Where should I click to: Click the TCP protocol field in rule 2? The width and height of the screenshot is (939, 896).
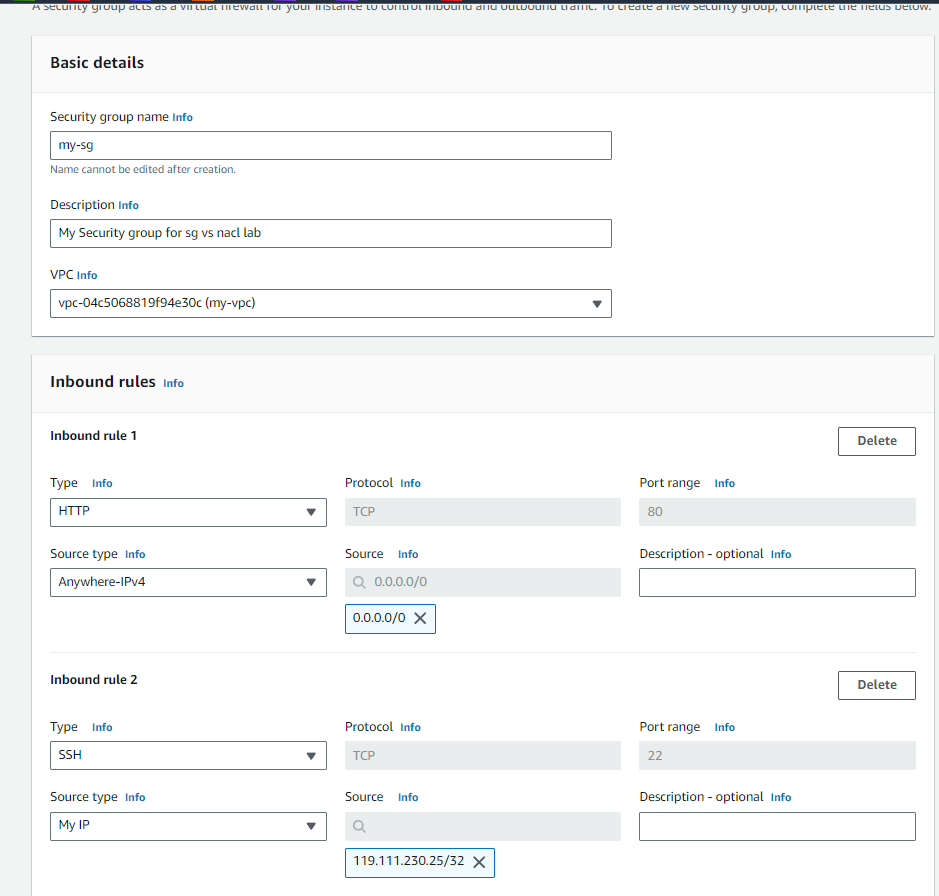coord(483,755)
